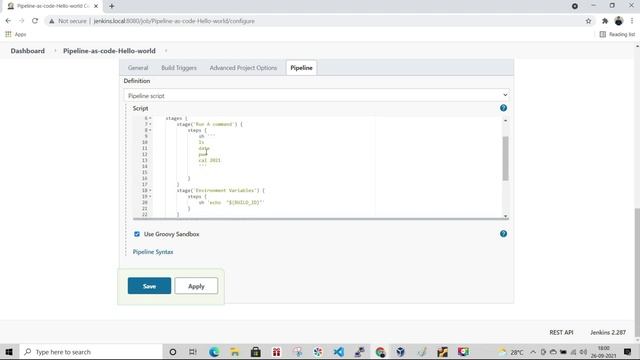Click the browser Back arrow
Viewport: 640px width, 360px height.
click(8, 21)
